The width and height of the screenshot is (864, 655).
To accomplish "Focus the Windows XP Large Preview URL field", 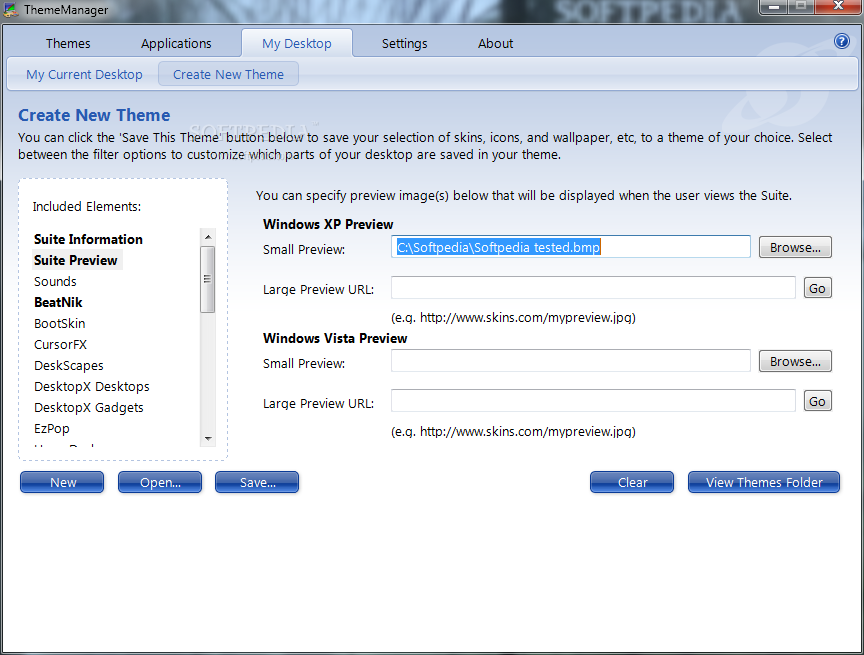I will click(x=593, y=288).
